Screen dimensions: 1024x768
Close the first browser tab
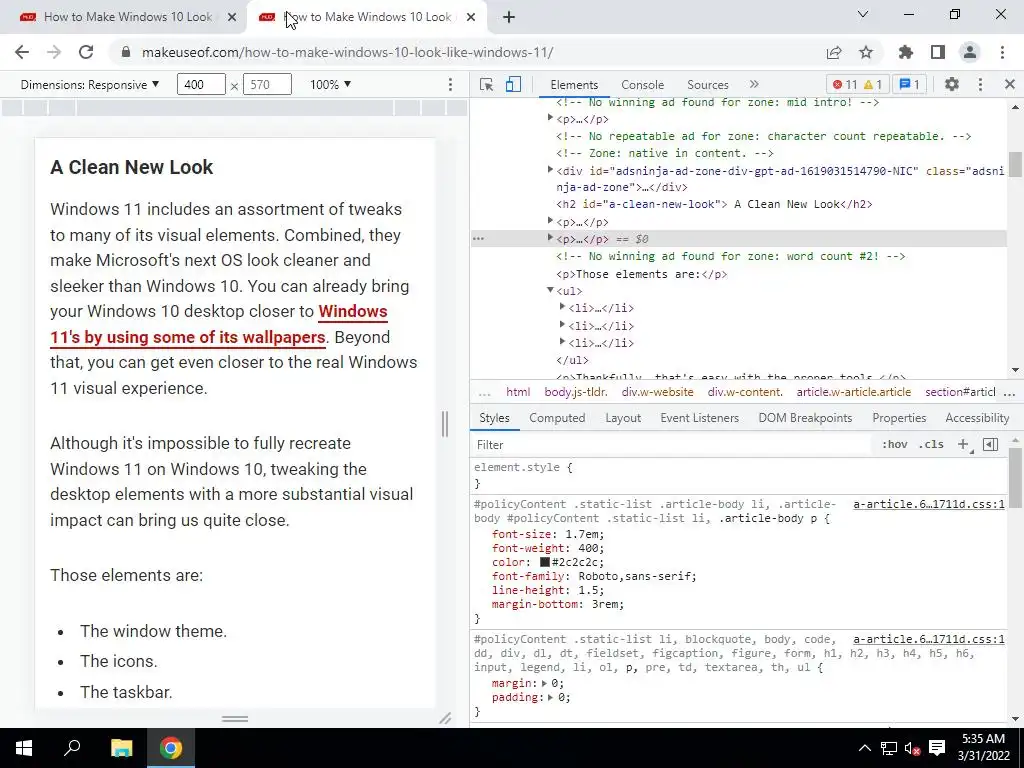(232, 17)
